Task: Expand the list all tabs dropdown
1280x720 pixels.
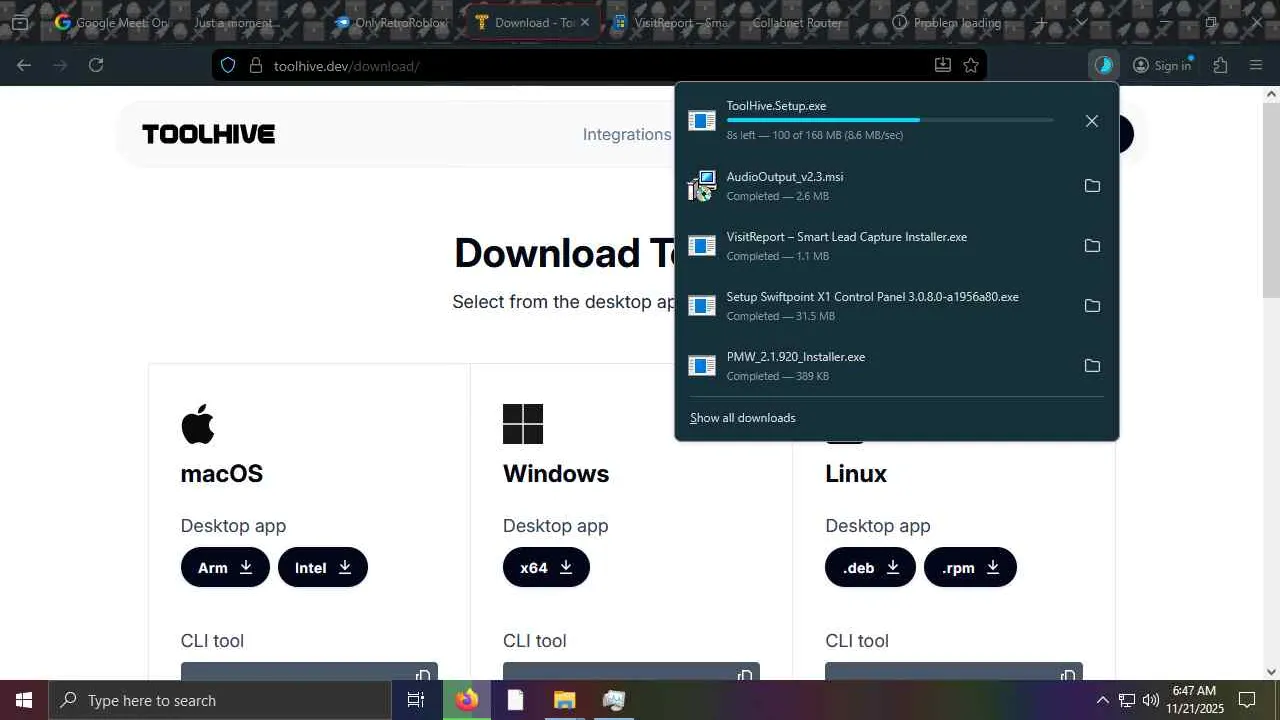Action: 1081,22
